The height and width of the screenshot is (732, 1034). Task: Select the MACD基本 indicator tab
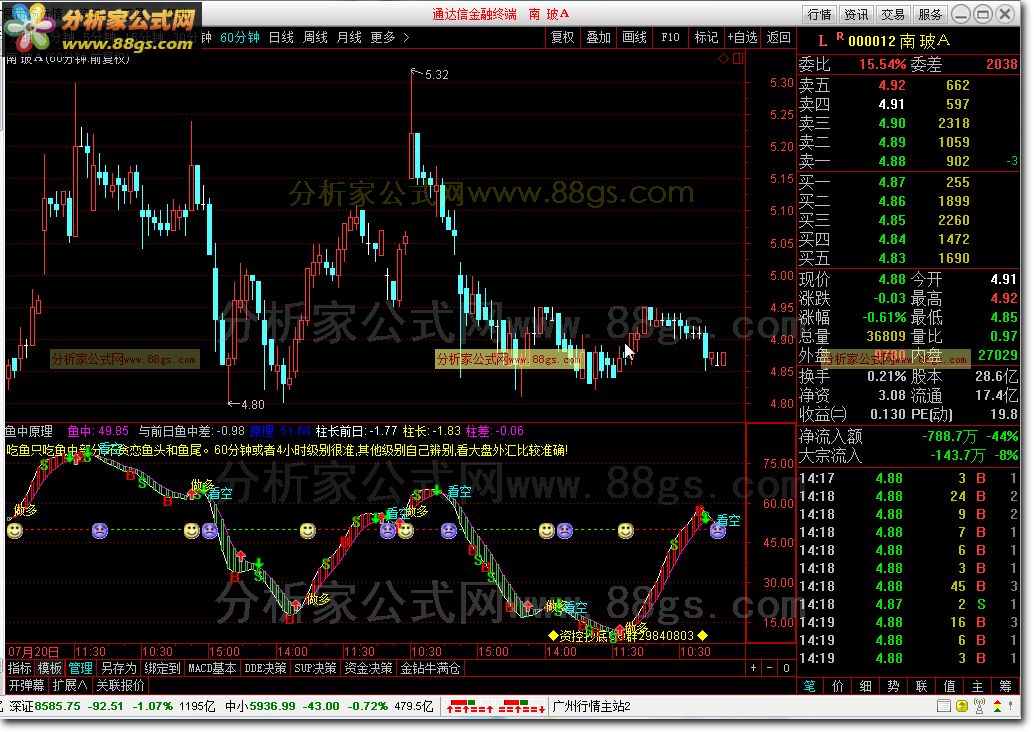click(212, 668)
